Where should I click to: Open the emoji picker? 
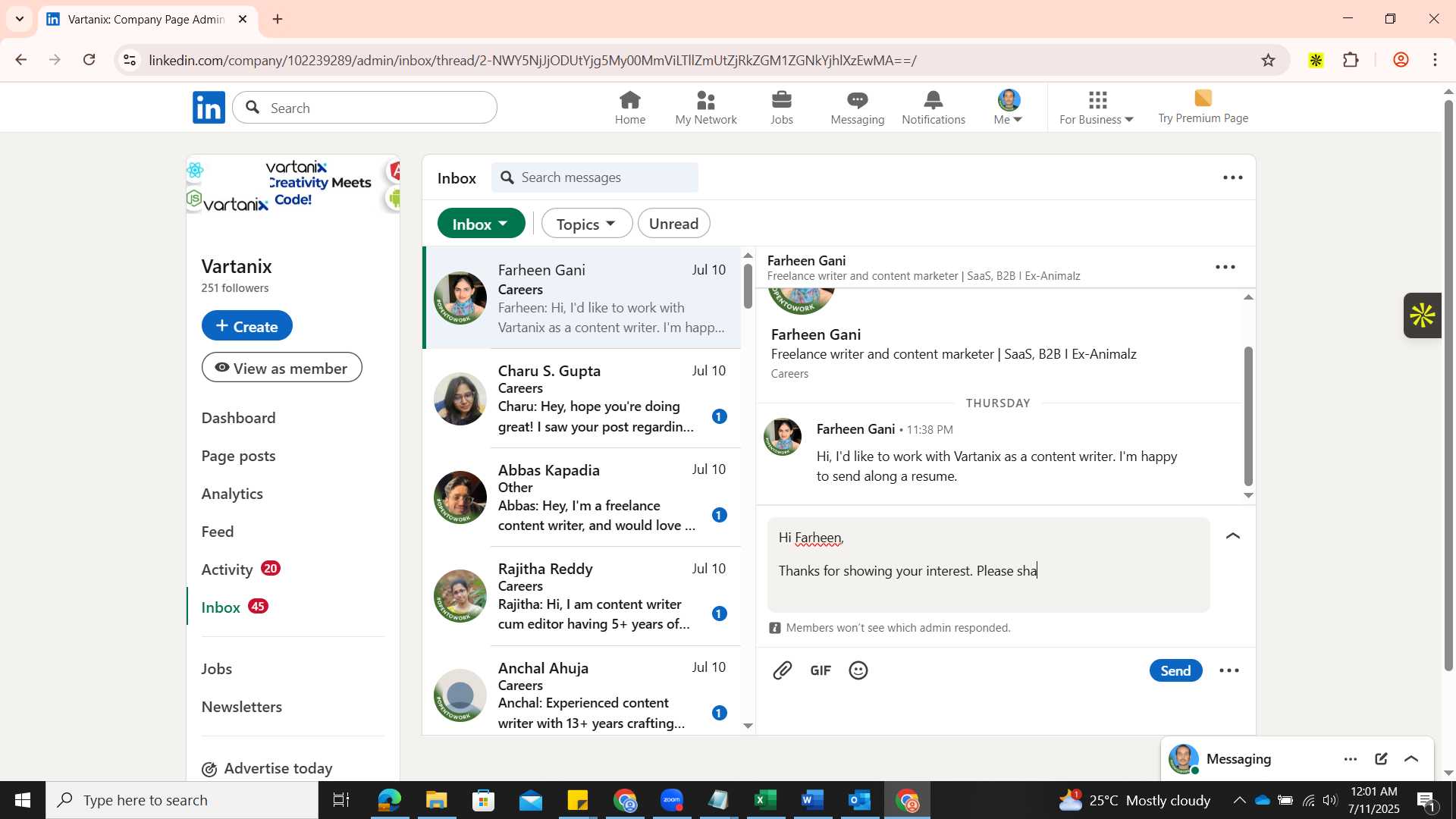(858, 670)
